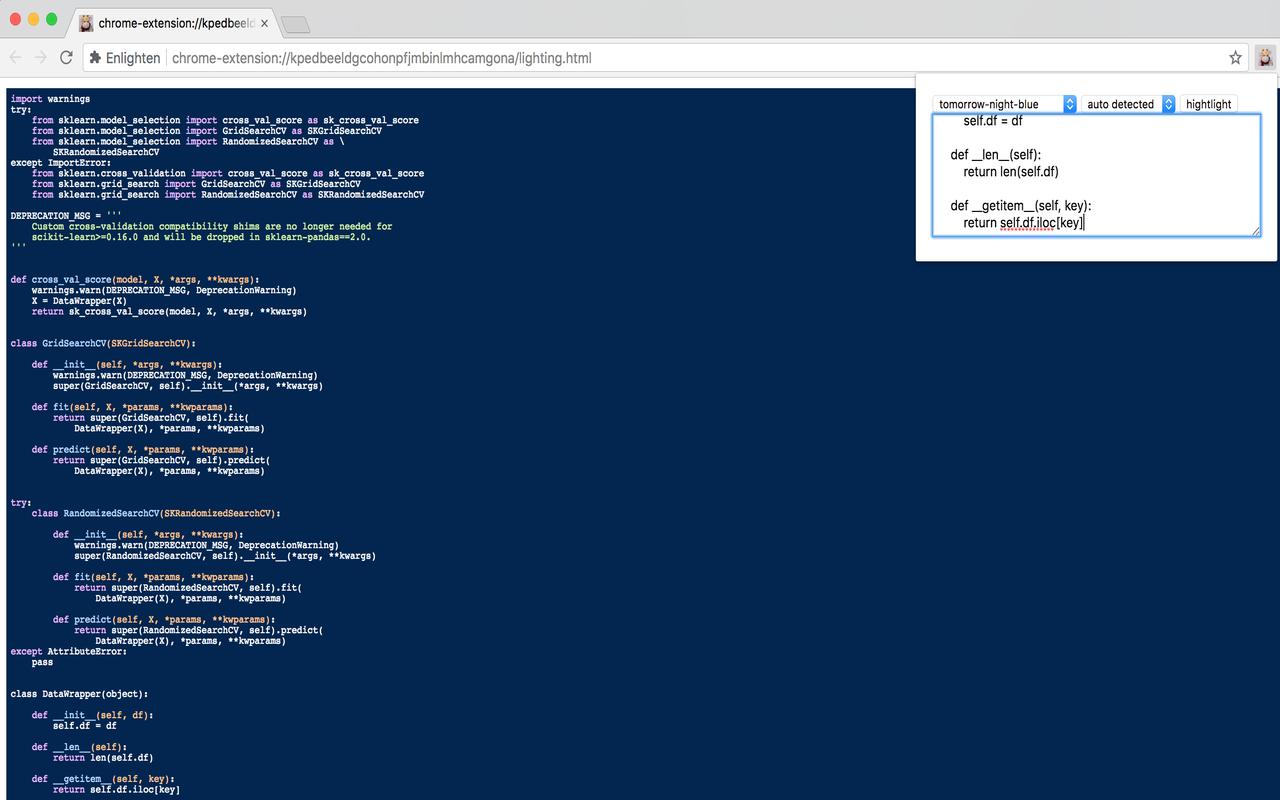The height and width of the screenshot is (800, 1280).
Task: Click the browser back arrow
Action: (x=16, y=58)
